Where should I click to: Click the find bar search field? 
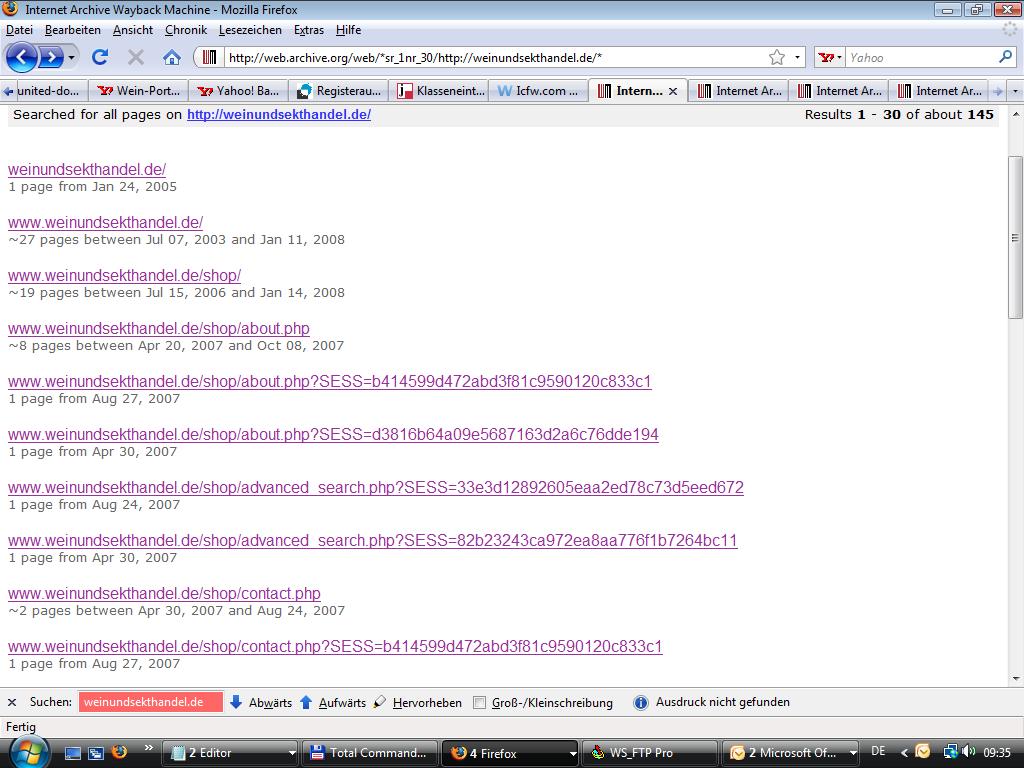coord(150,702)
